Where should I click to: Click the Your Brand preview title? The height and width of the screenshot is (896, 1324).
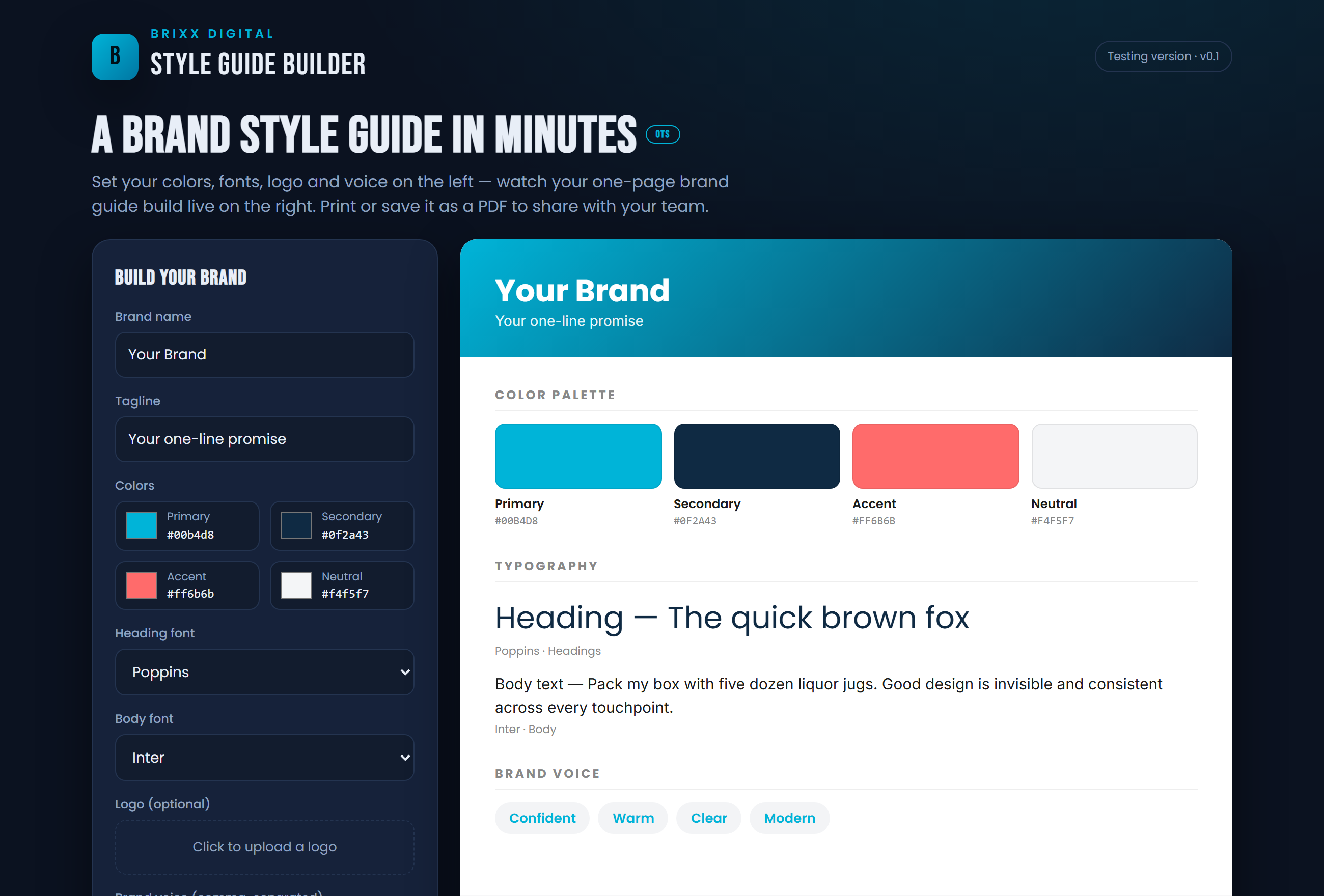point(582,291)
